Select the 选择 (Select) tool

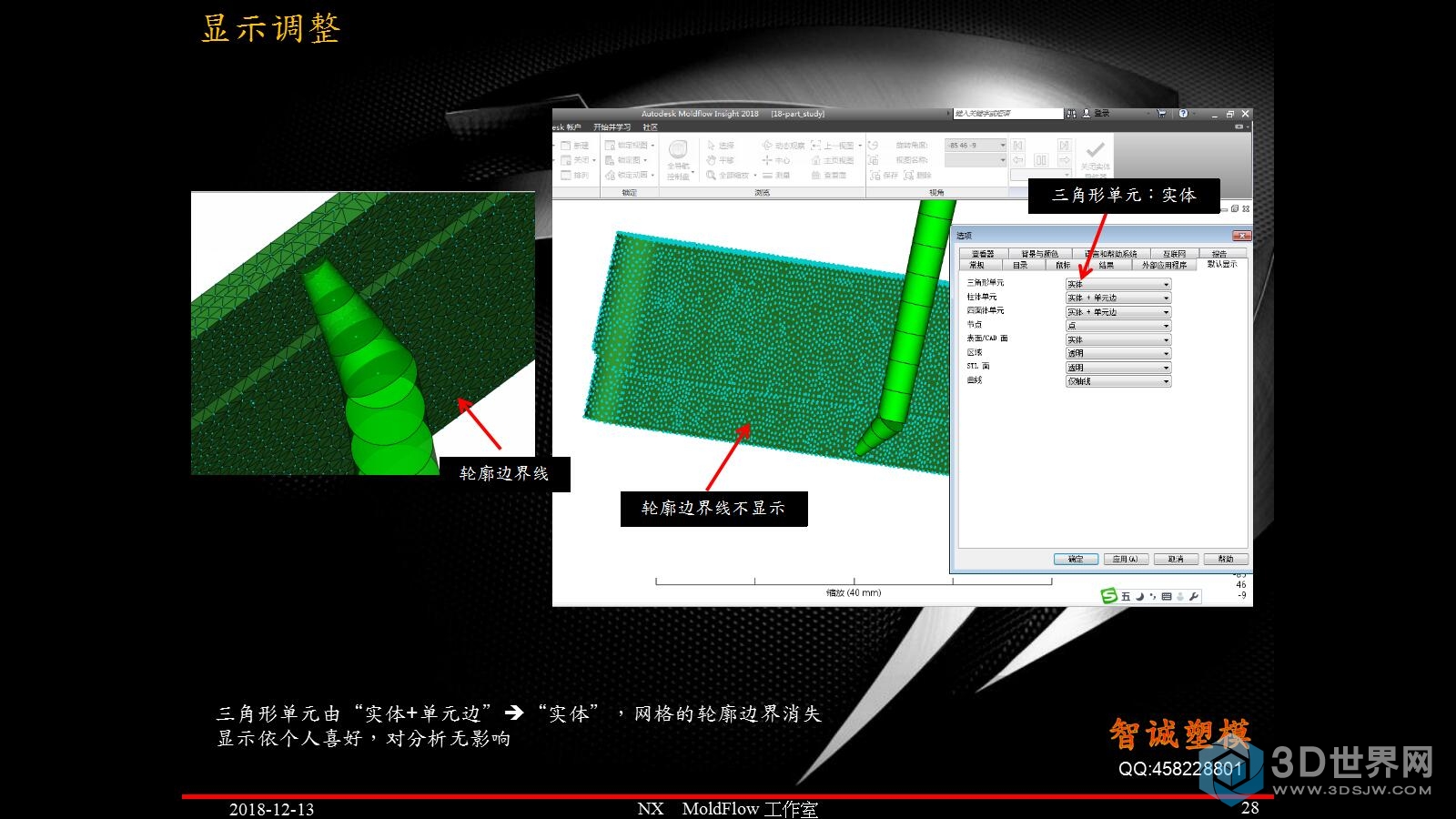pyautogui.click(x=721, y=146)
